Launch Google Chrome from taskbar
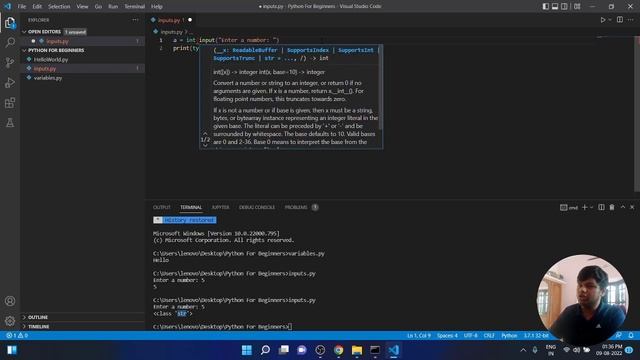 tap(338, 350)
